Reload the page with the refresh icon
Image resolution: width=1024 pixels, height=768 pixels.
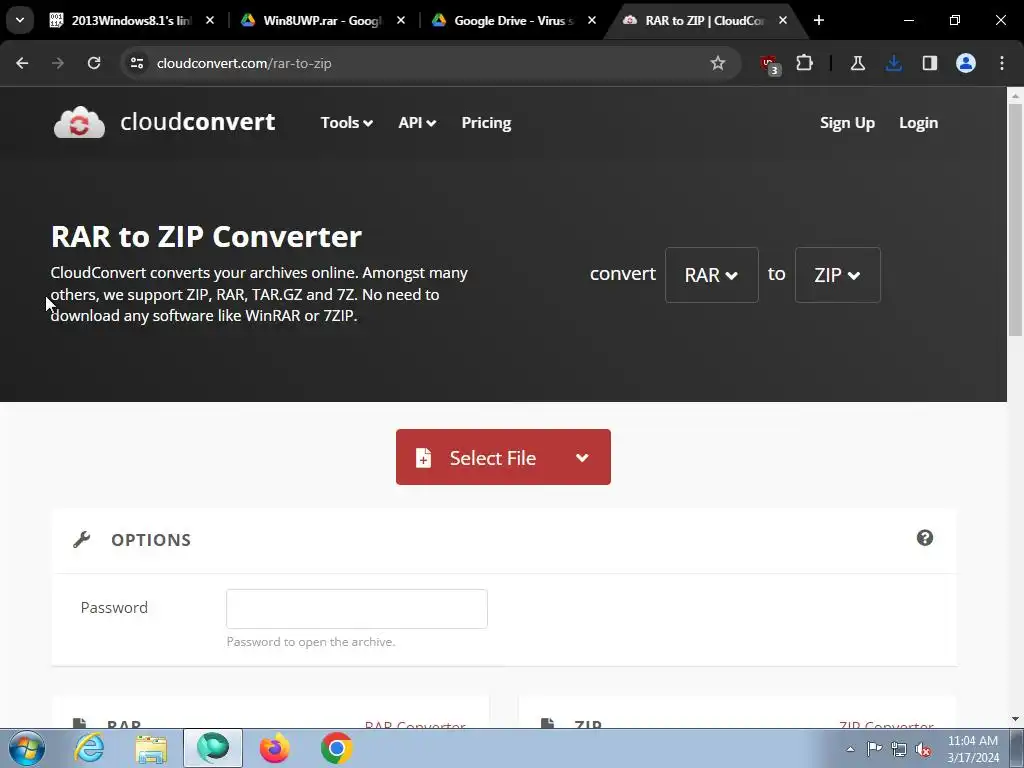pyautogui.click(x=94, y=63)
